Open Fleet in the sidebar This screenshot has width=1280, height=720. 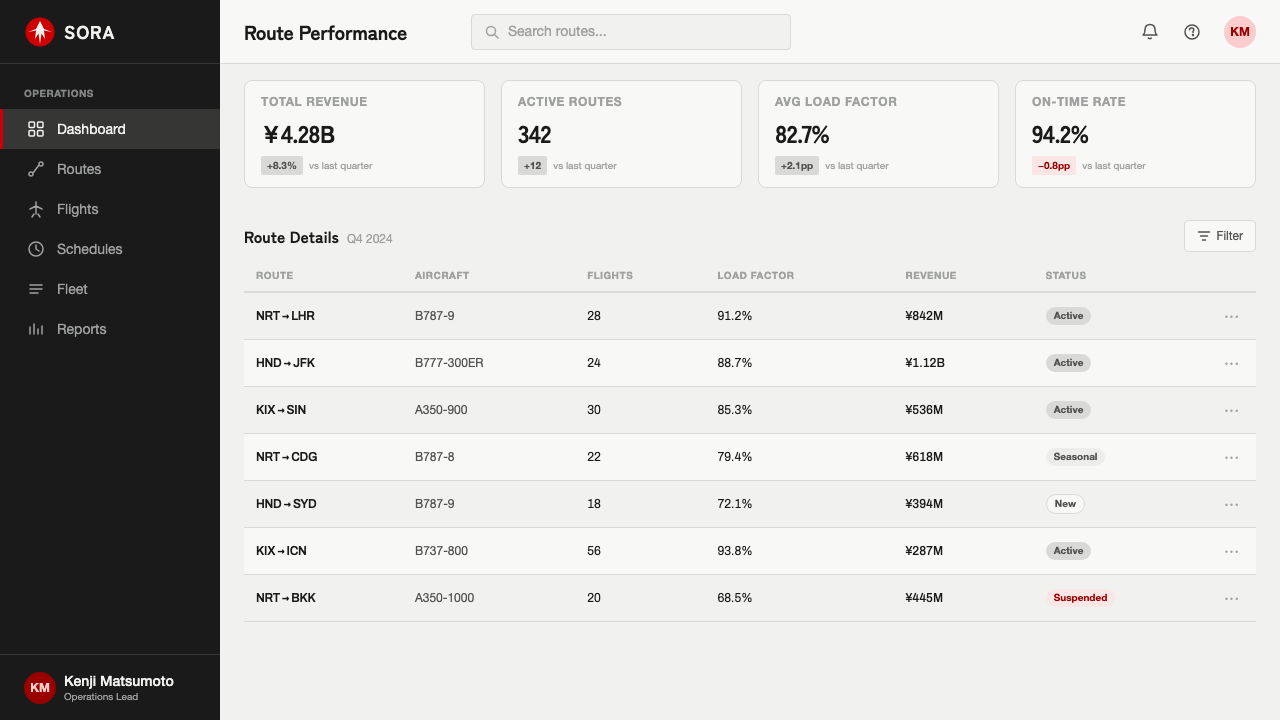(x=110, y=289)
